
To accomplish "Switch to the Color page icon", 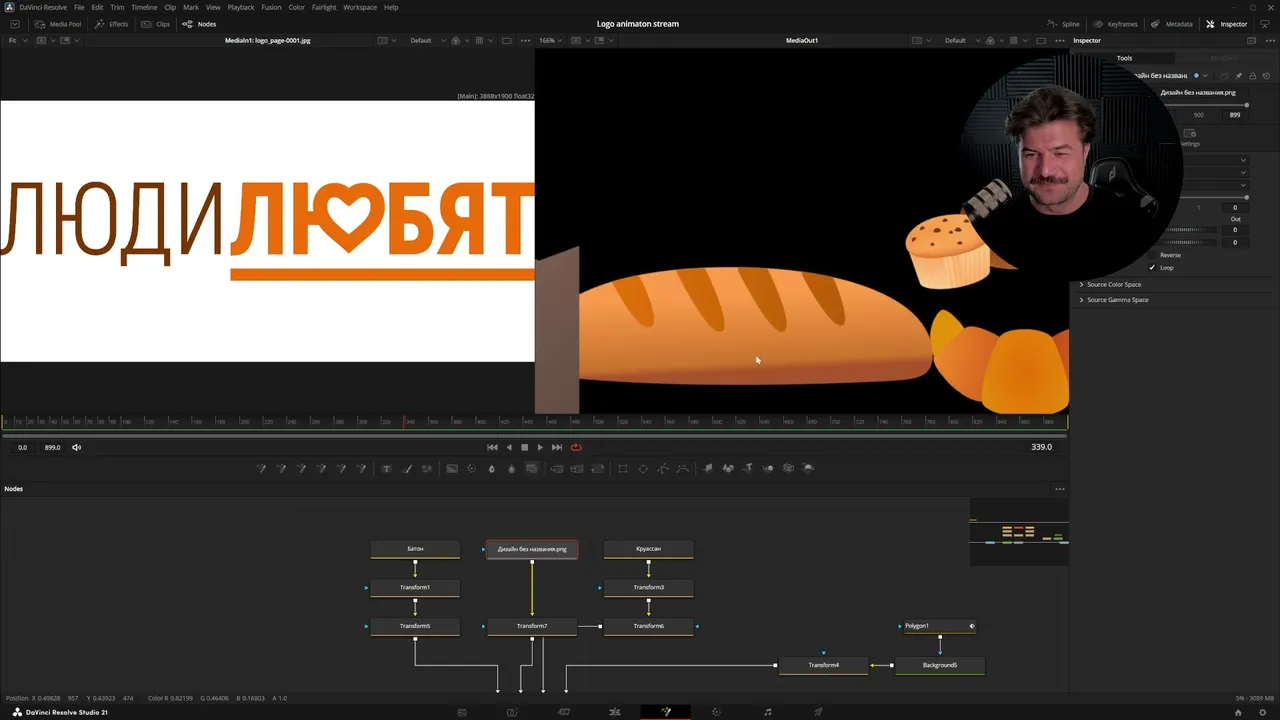I will (716, 712).
